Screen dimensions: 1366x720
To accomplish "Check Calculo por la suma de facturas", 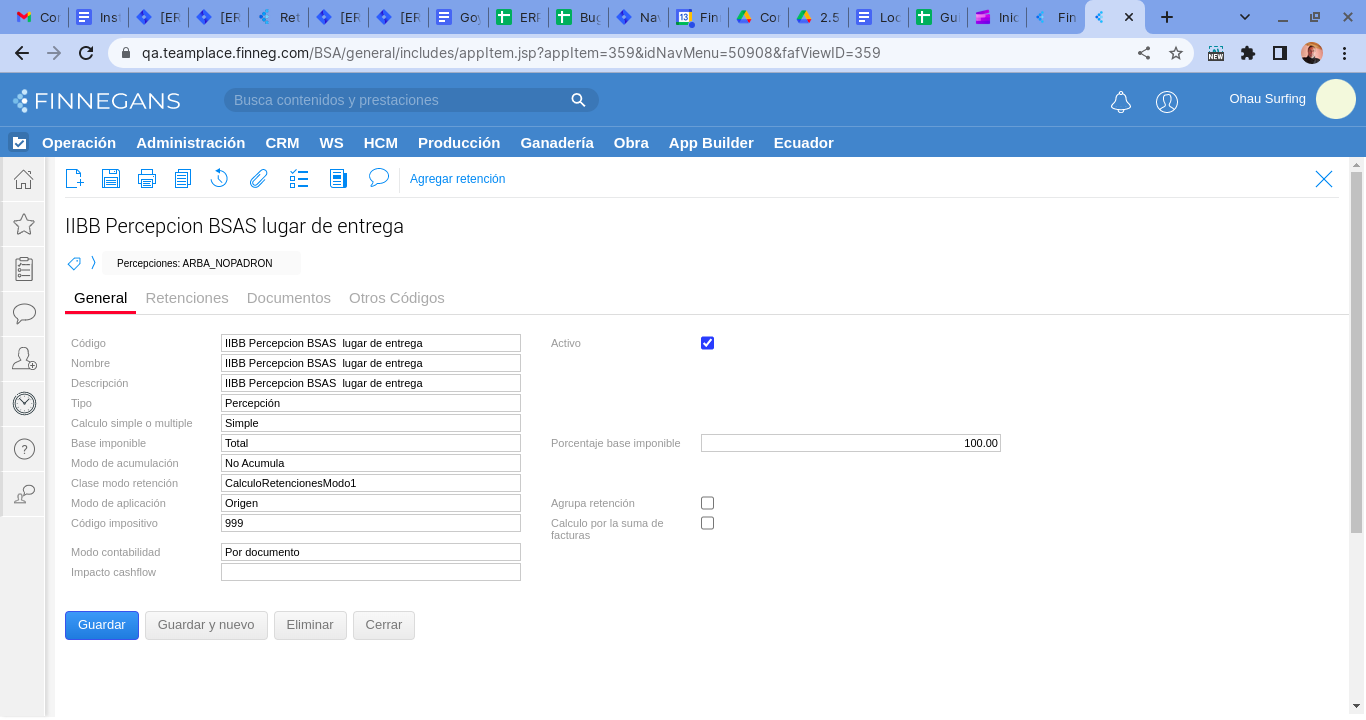I will pos(707,523).
